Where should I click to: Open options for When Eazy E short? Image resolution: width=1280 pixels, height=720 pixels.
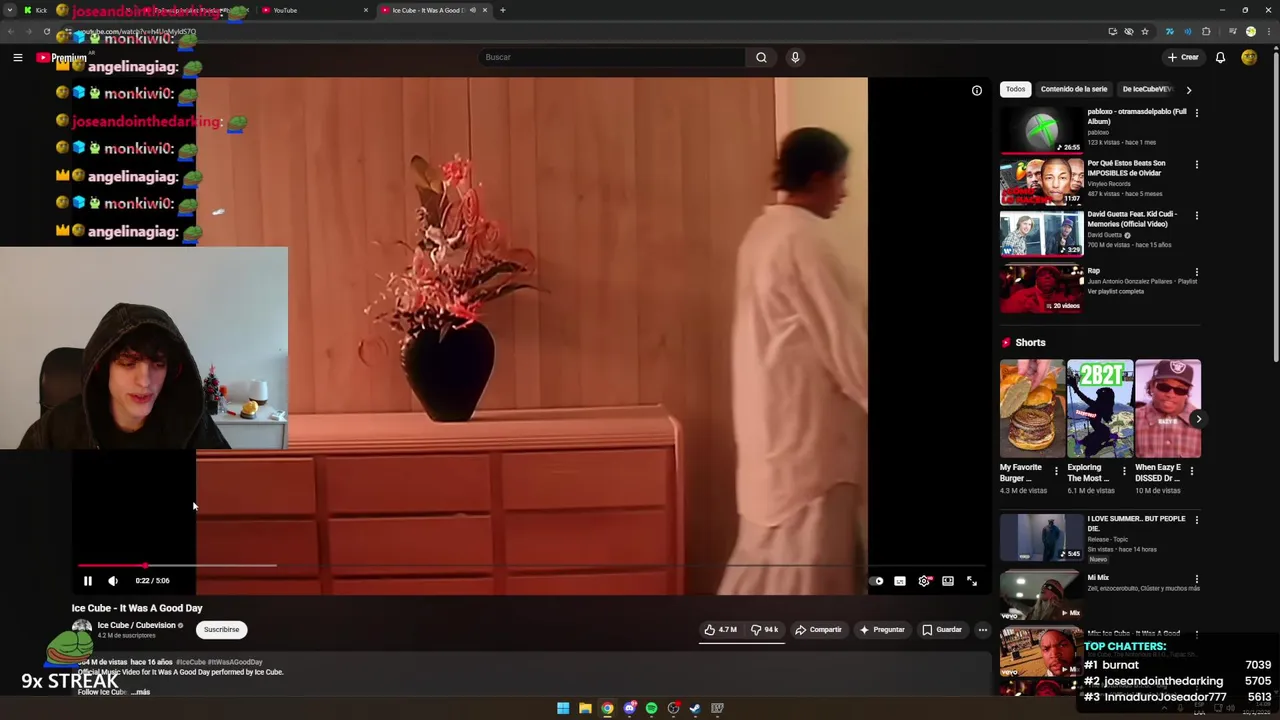pyautogui.click(x=1192, y=471)
